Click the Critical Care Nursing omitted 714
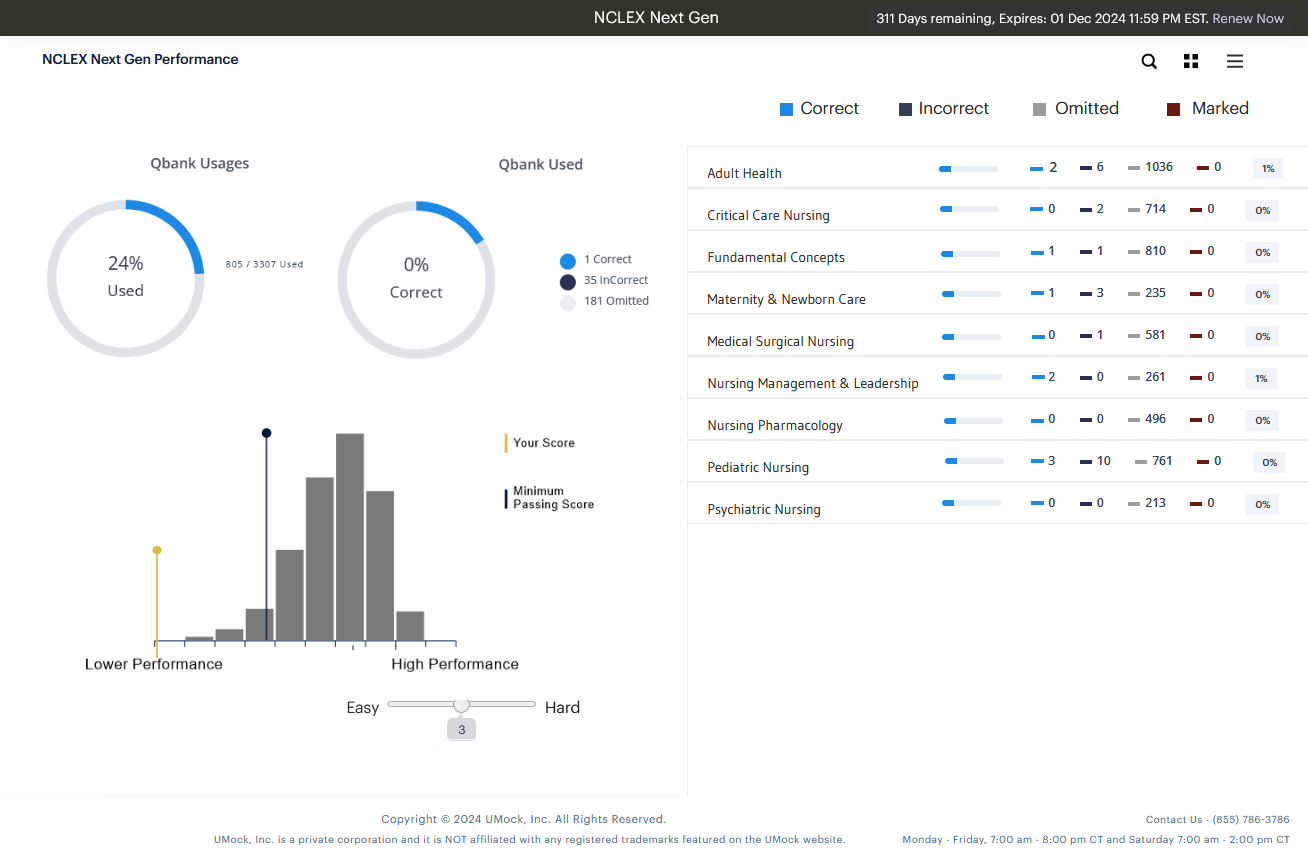The height and width of the screenshot is (858, 1308). [x=1156, y=209]
